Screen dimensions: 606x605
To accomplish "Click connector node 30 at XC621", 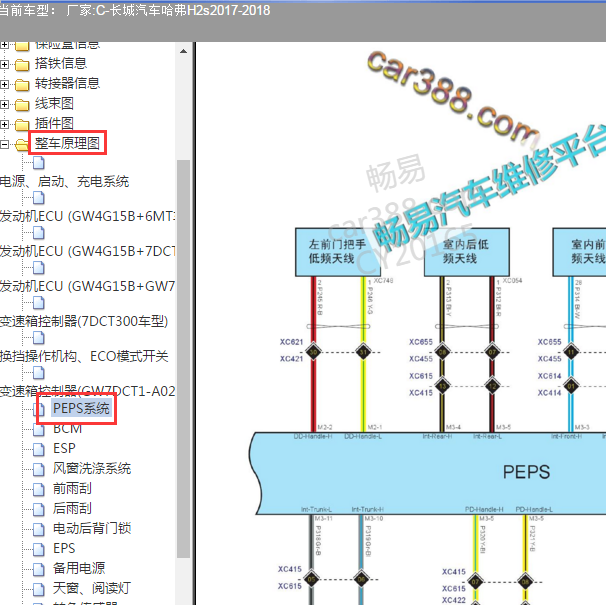I will 313,352.
